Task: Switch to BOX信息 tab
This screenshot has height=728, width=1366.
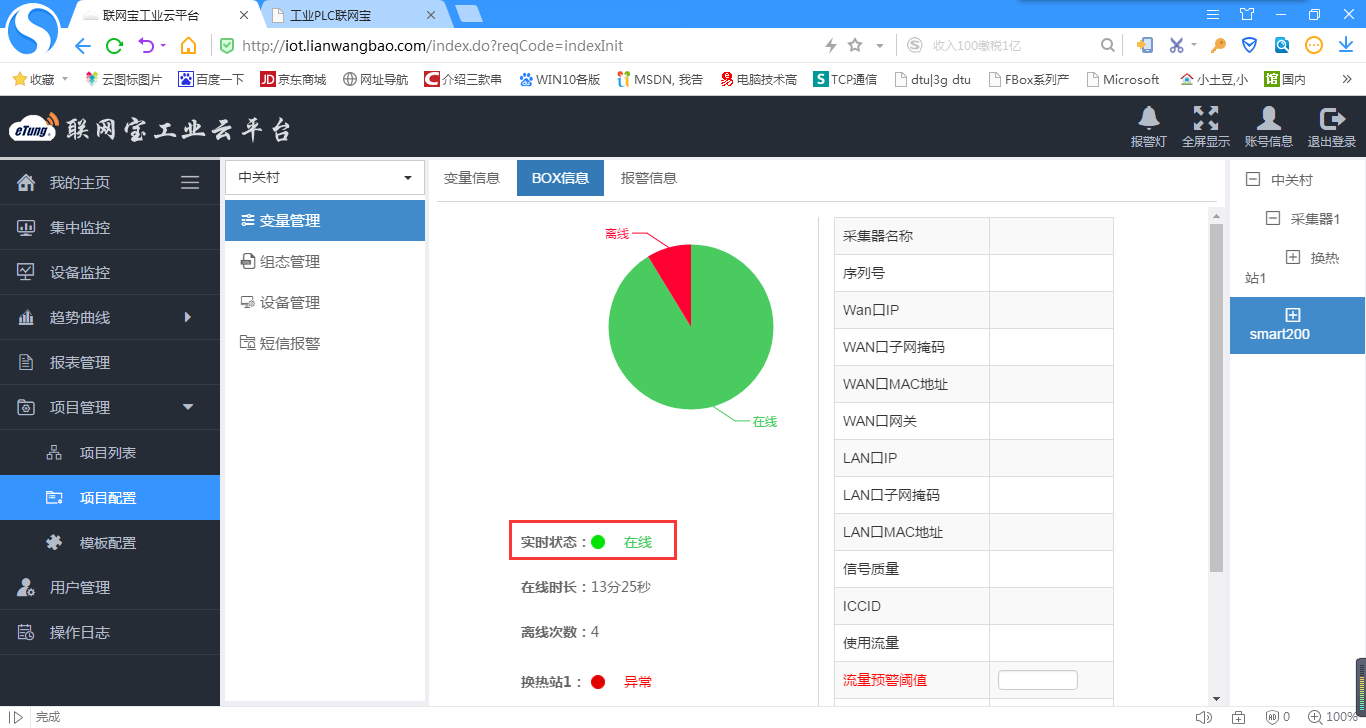Action: 560,178
